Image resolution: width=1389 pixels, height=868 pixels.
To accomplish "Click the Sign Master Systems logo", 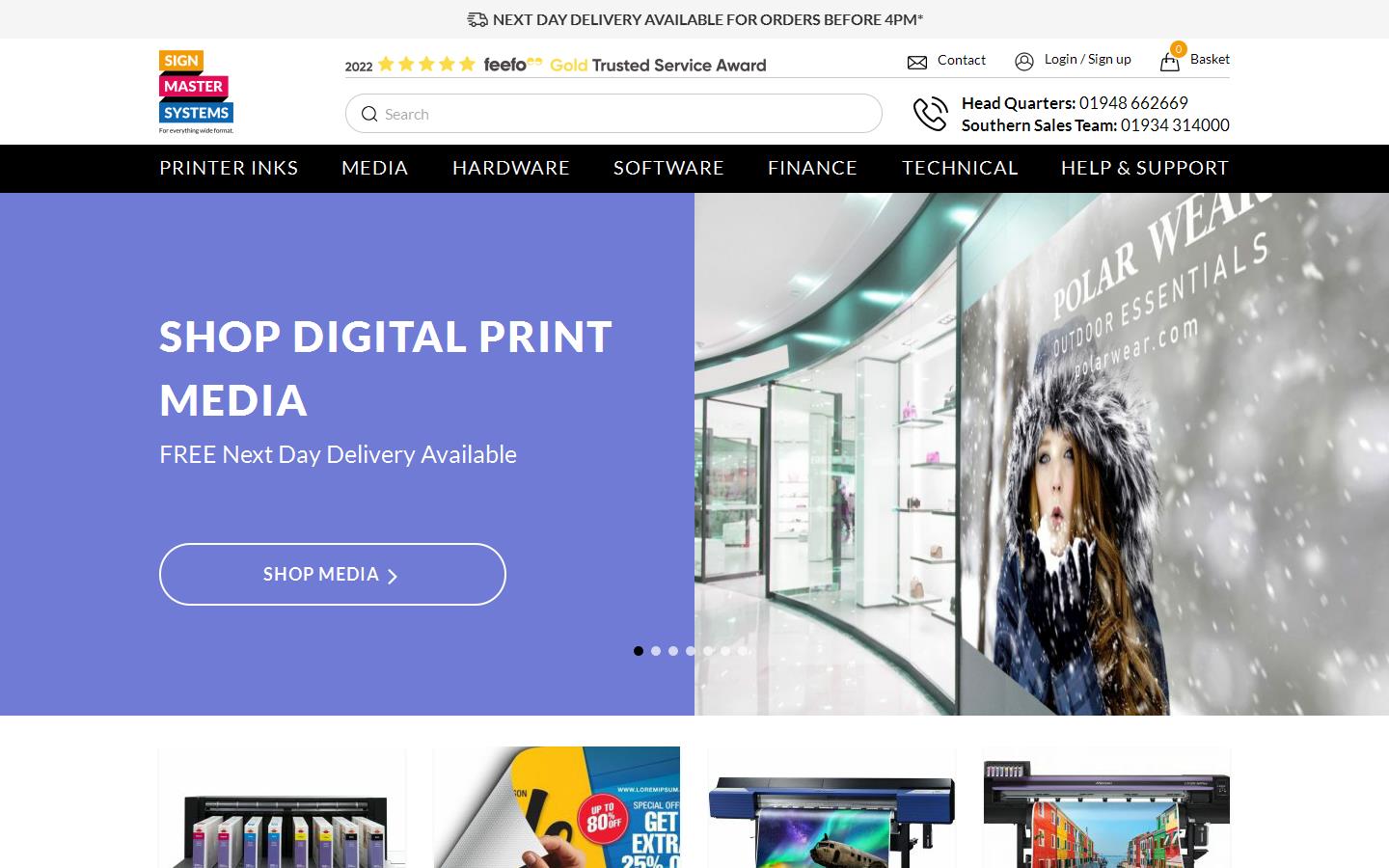I will tap(195, 91).
